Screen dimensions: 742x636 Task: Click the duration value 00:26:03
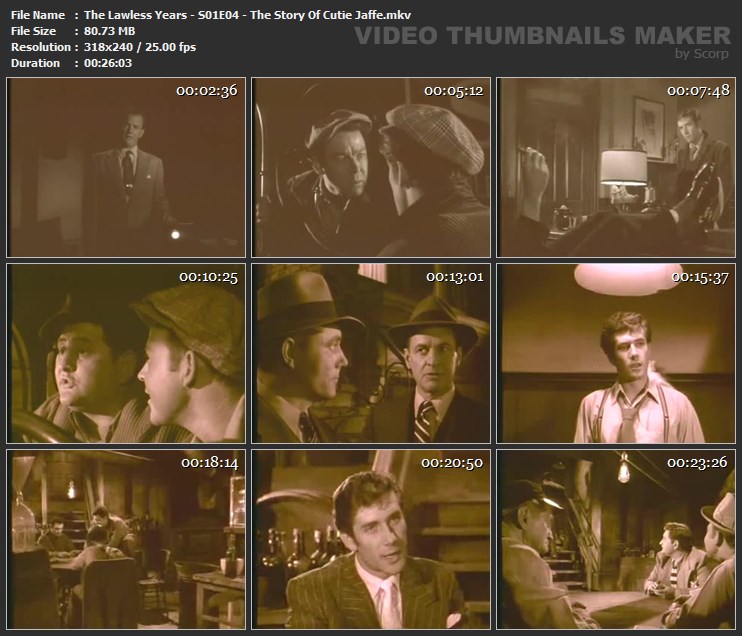108,63
